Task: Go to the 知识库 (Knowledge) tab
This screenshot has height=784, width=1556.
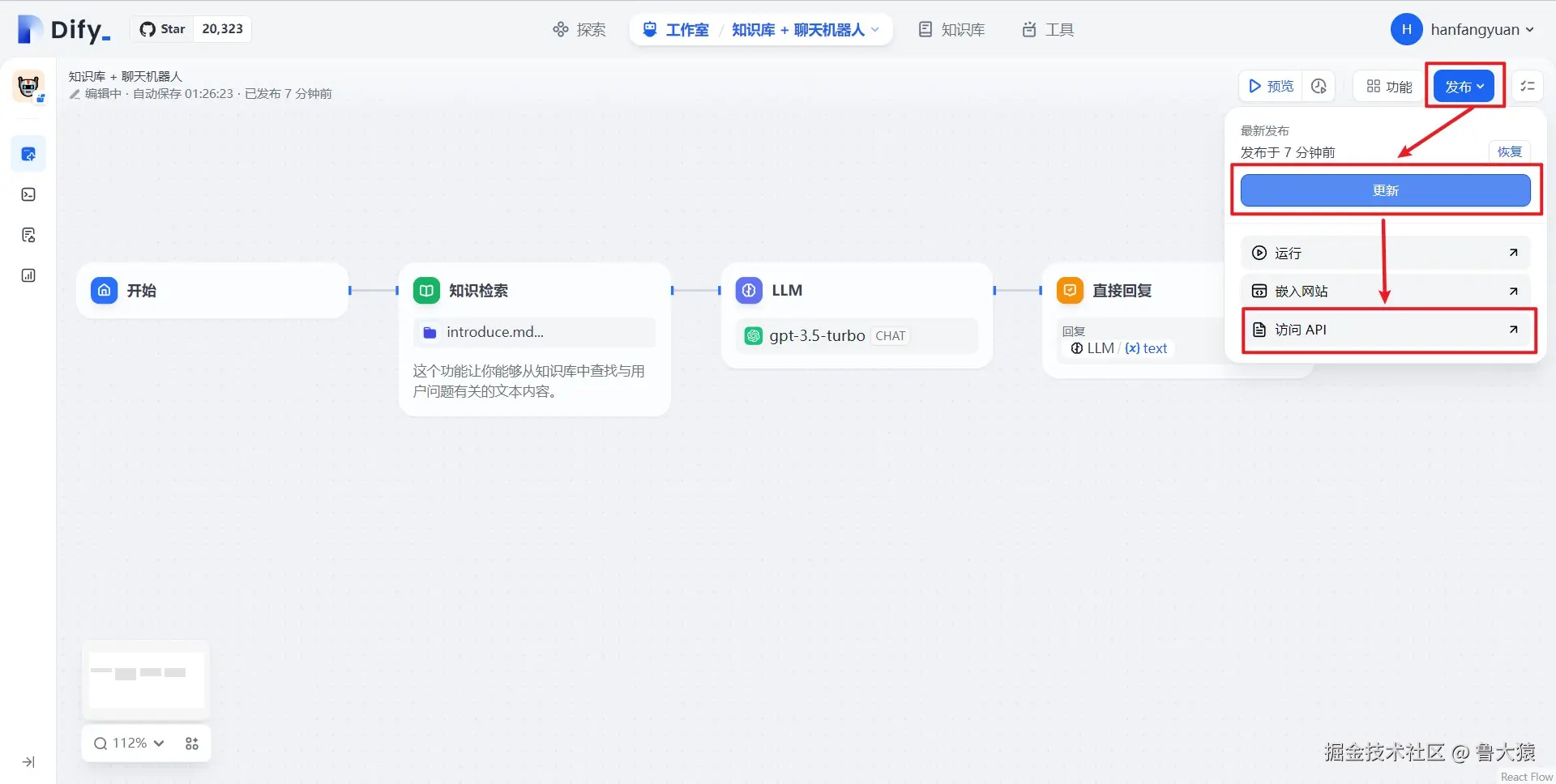Action: pos(951,30)
